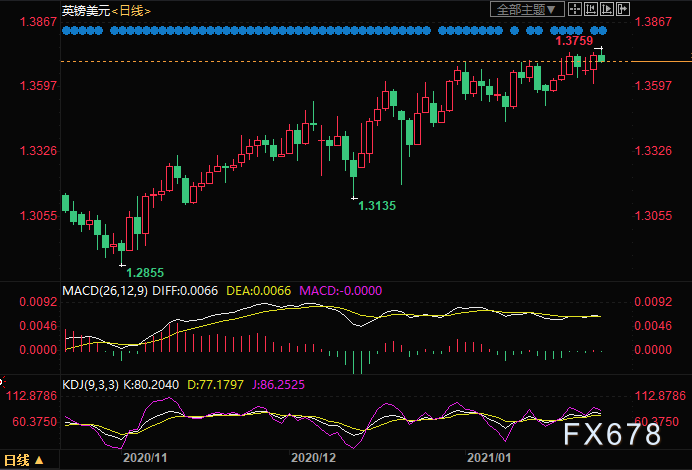This screenshot has height=470, width=692.
Task: Click the MACD(26,12,9) indicator name
Action: 105,291
